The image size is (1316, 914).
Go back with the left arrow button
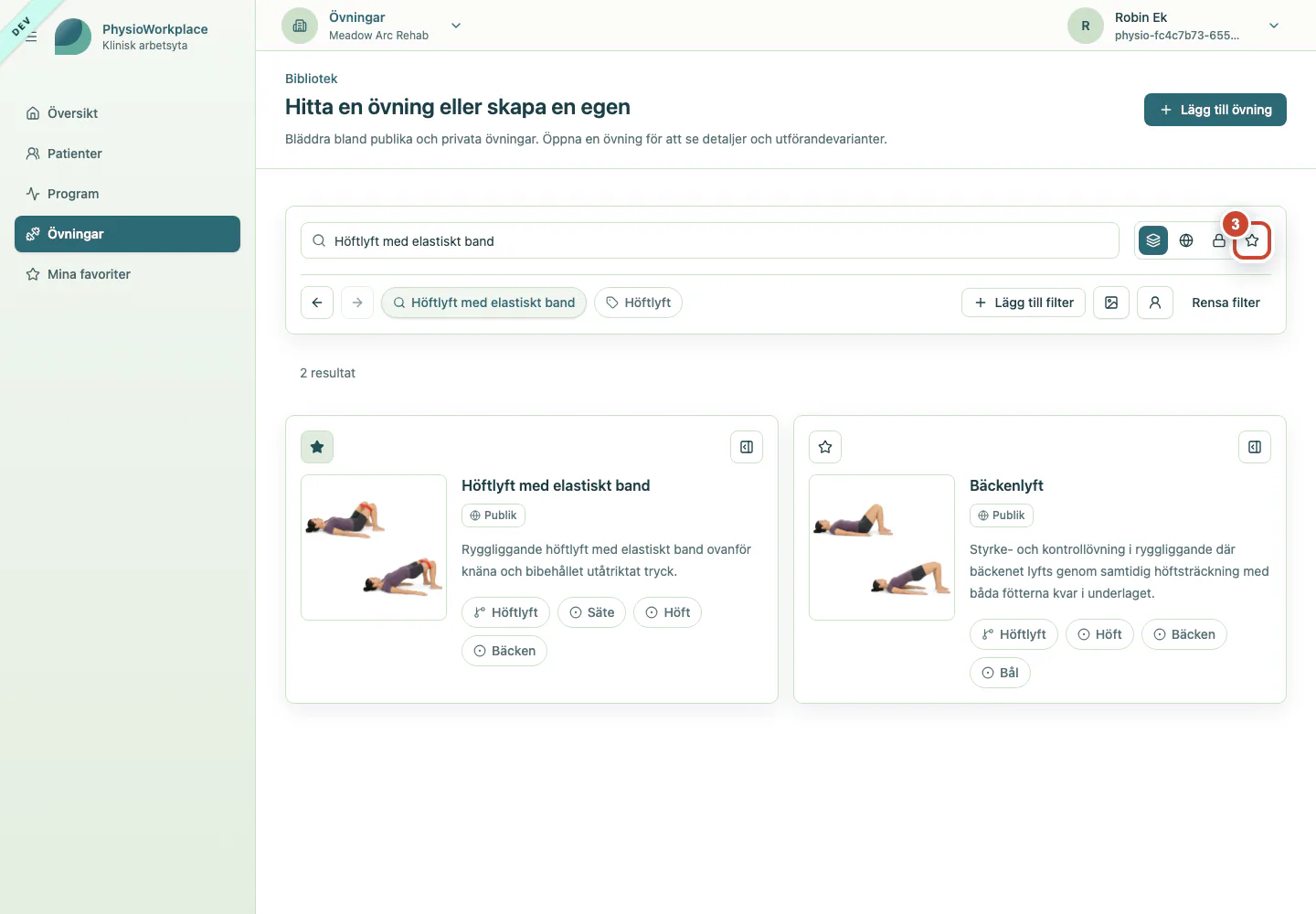[x=317, y=303]
